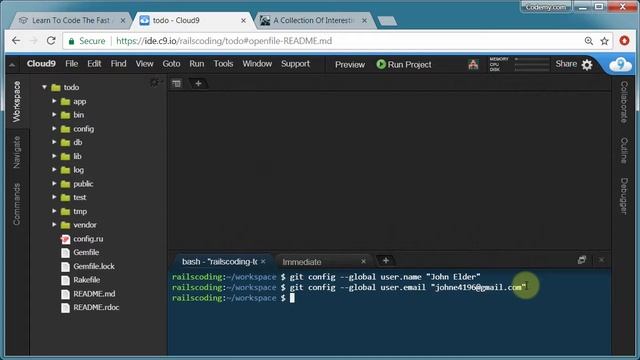The height and width of the screenshot is (360, 640).
Task: Add new terminal tab with plus icon
Action: pyautogui.click(x=385, y=260)
